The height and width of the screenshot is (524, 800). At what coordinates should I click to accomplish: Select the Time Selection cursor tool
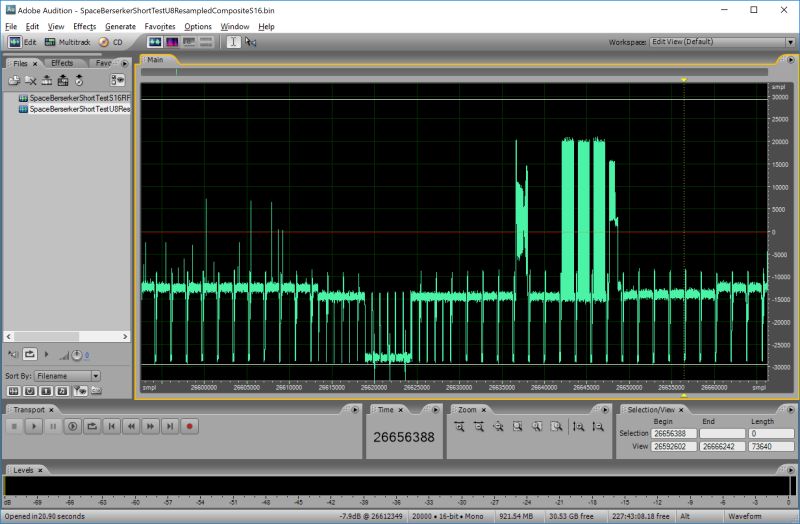pyautogui.click(x=233, y=42)
